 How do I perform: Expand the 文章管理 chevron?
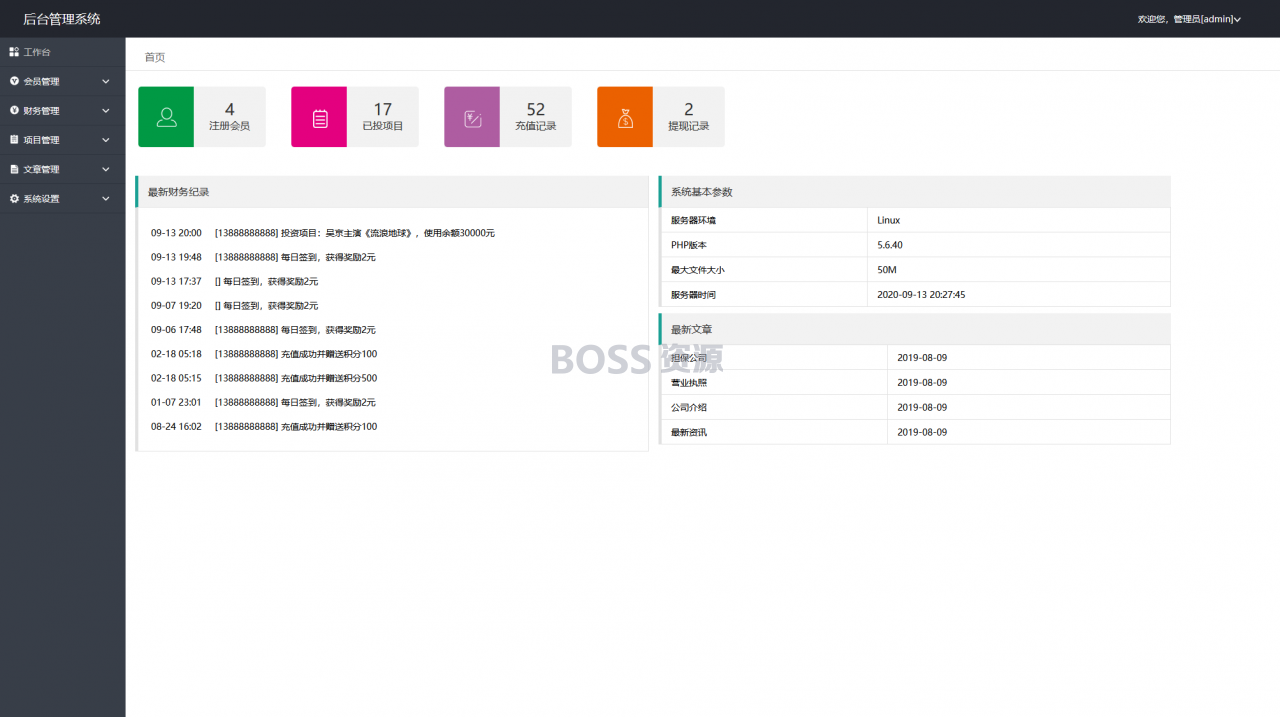tap(106, 169)
